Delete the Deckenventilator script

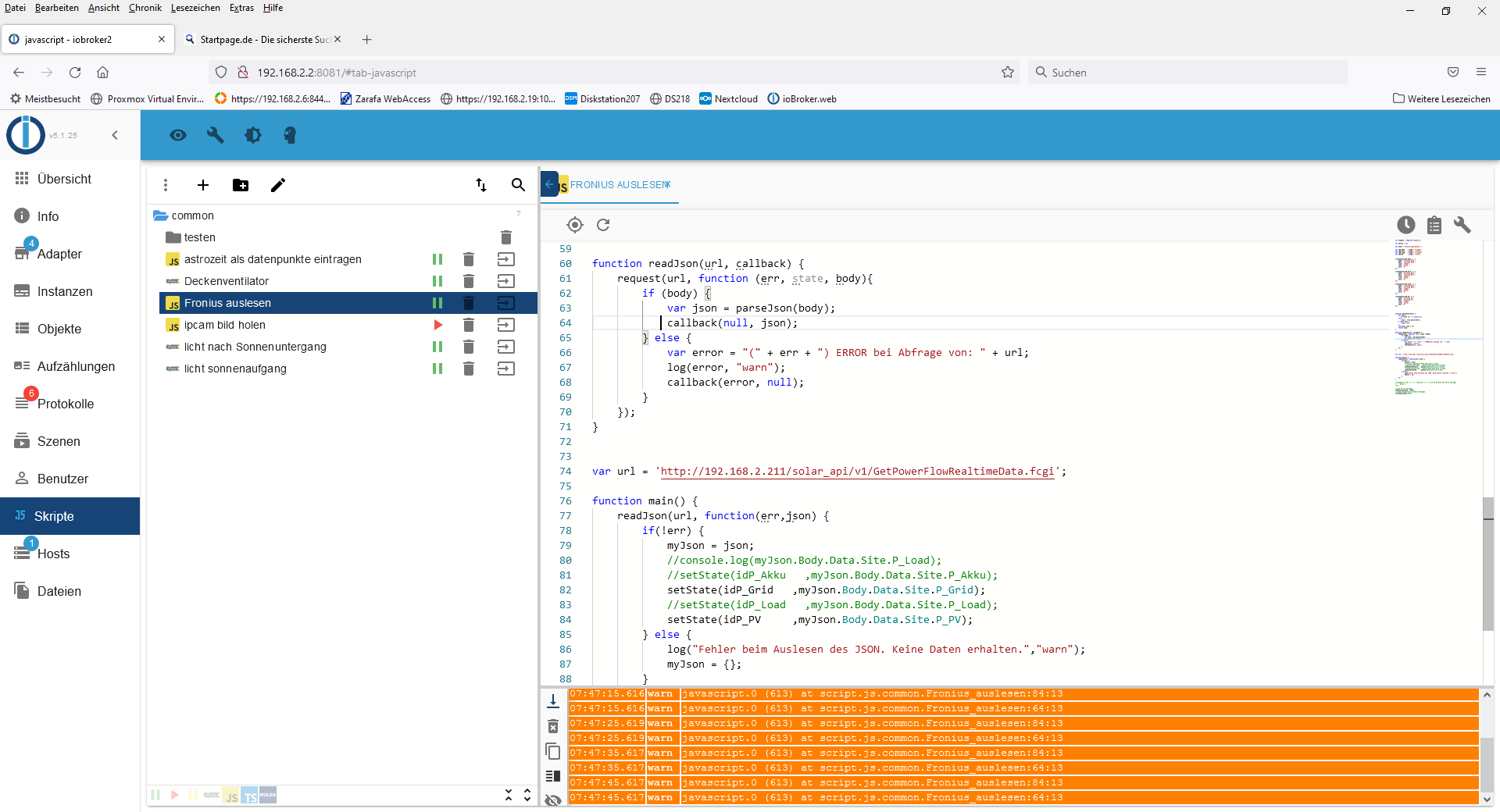[x=469, y=281]
